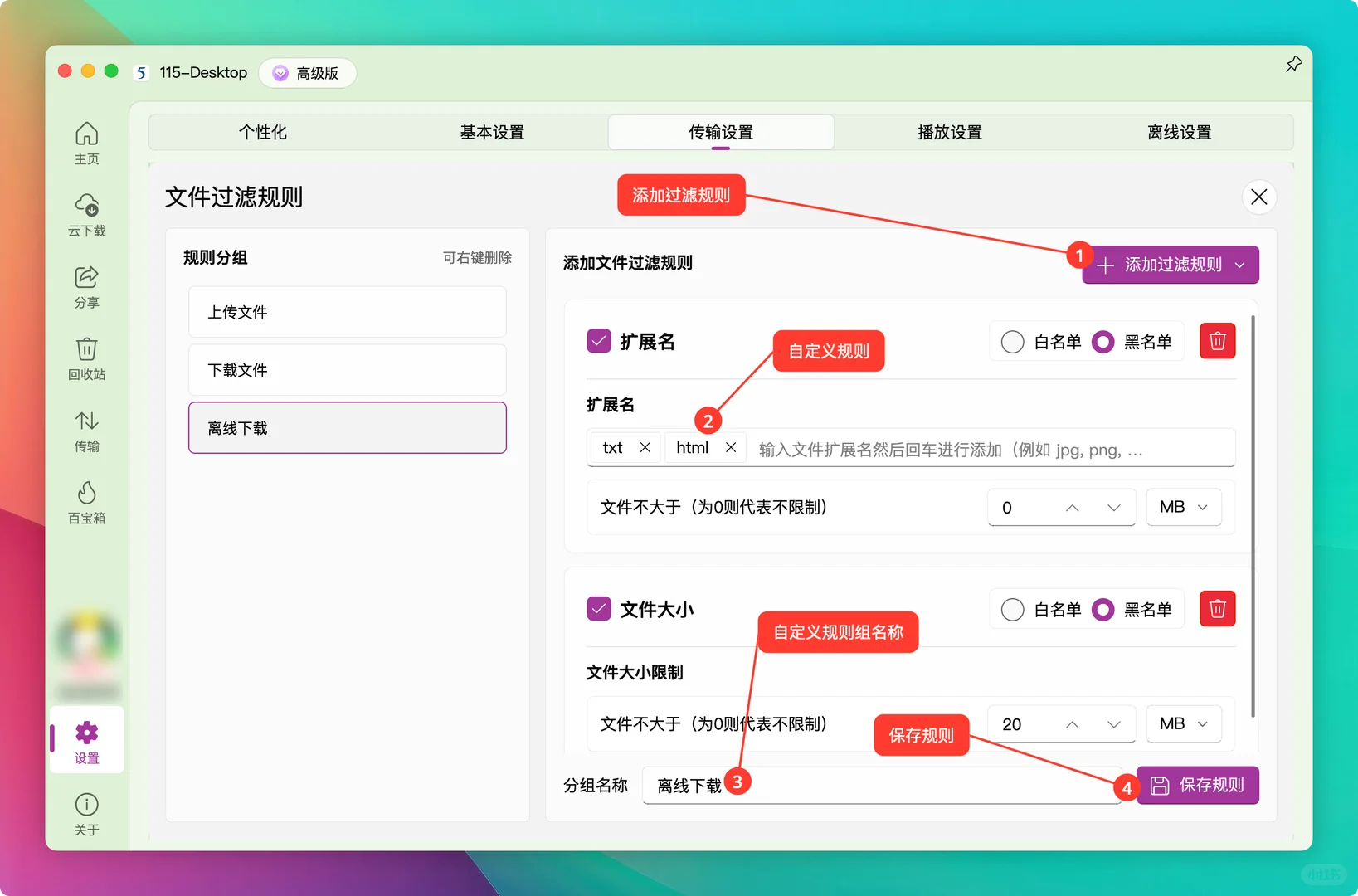Image resolution: width=1358 pixels, height=896 pixels.
Task: Uncheck the 扩展名 rule checkbox
Action: (x=598, y=340)
